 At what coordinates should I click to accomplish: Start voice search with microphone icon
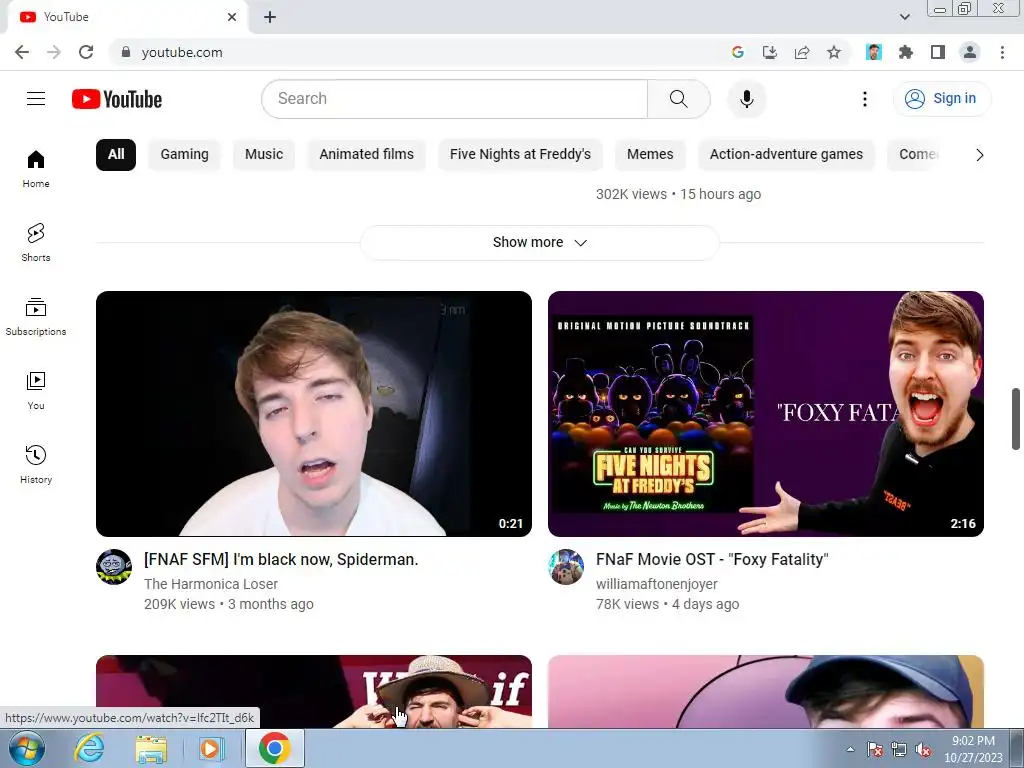pyautogui.click(x=746, y=99)
